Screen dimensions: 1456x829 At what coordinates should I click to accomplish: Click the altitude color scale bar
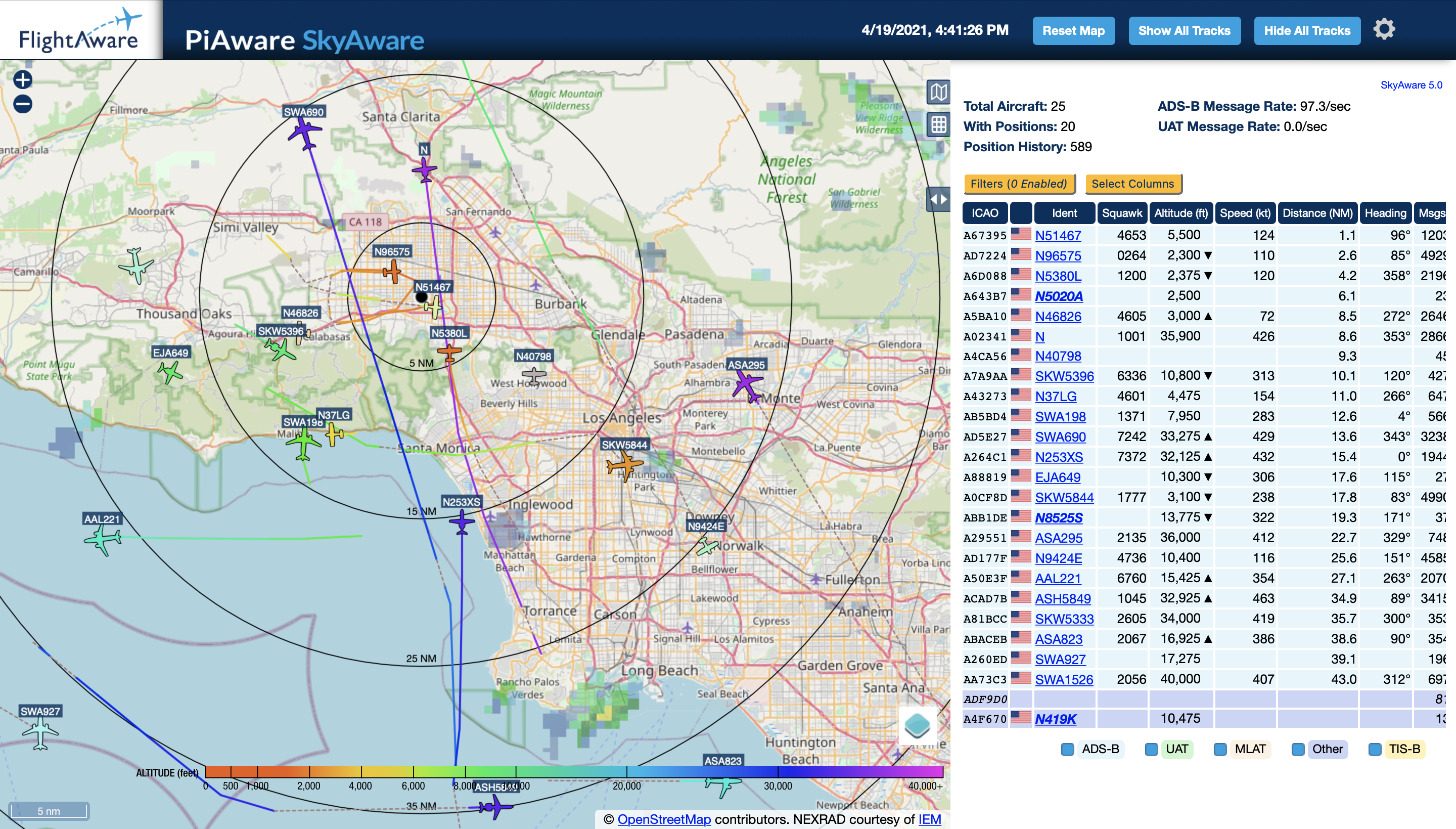(x=574, y=772)
